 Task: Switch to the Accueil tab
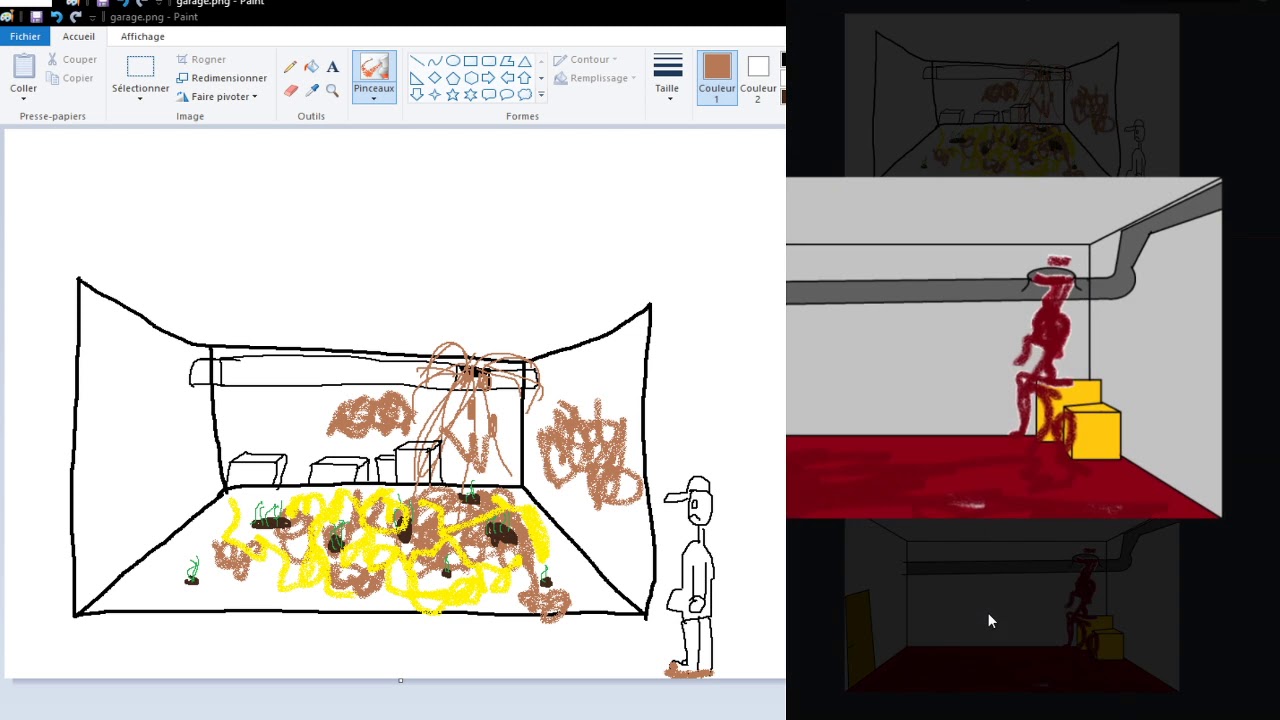pos(78,36)
